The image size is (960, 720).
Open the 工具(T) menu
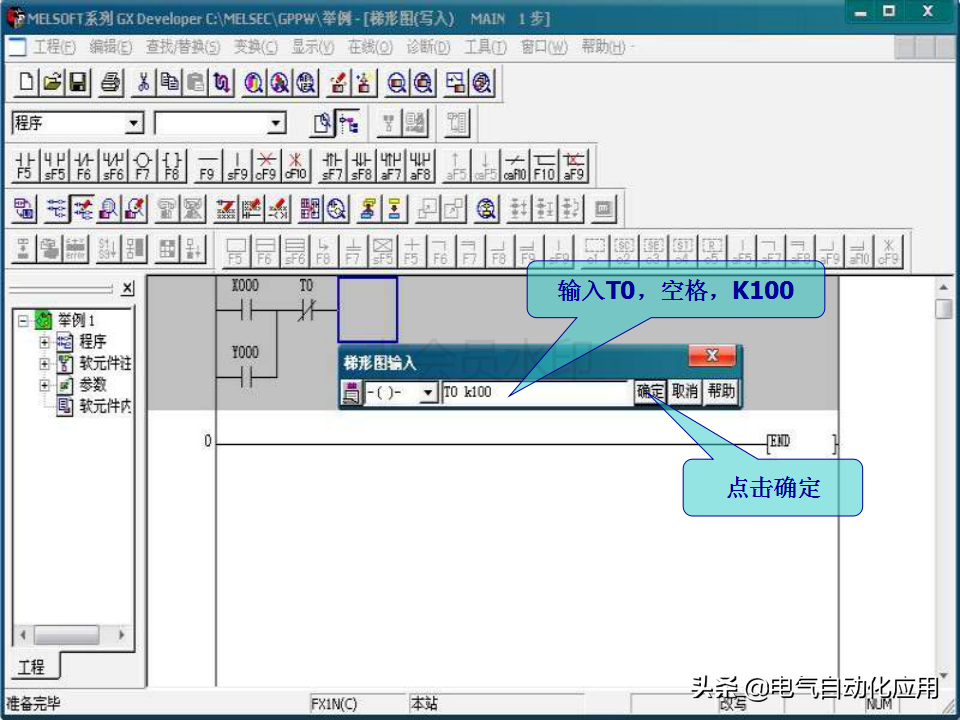pyautogui.click(x=485, y=47)
